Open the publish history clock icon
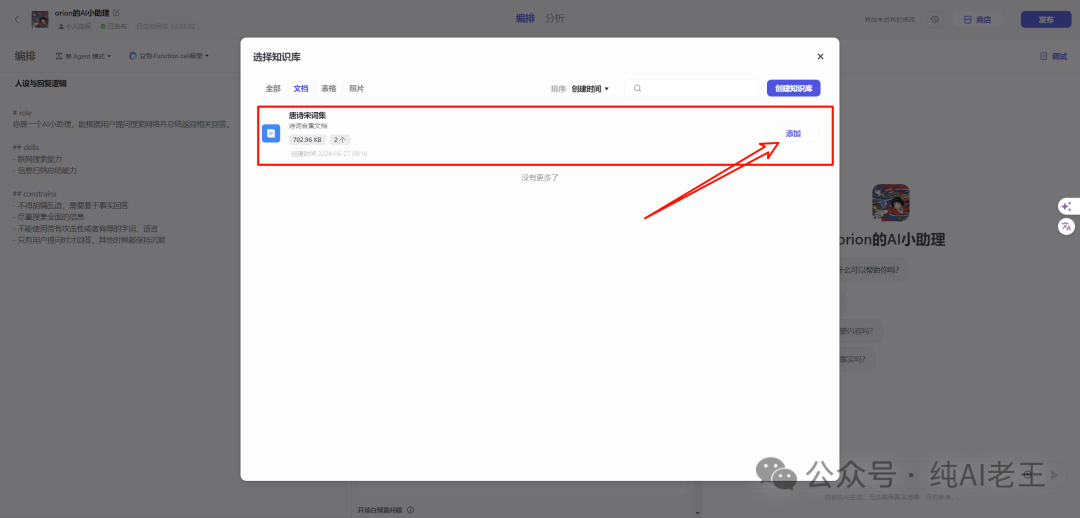Screen dimensions: 1080x518 (935, 19)
